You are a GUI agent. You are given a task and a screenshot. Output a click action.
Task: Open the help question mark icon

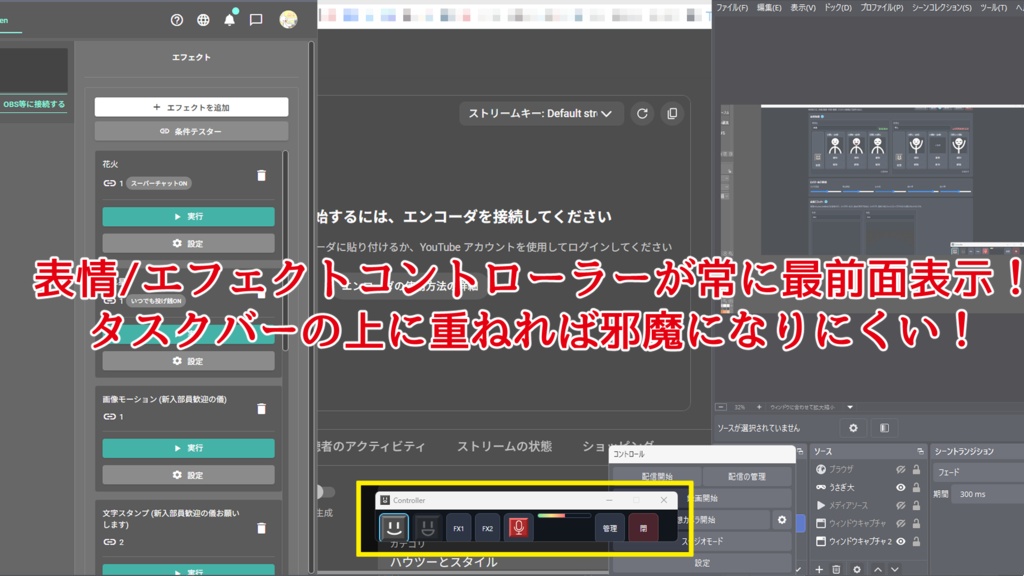(176, 20)
